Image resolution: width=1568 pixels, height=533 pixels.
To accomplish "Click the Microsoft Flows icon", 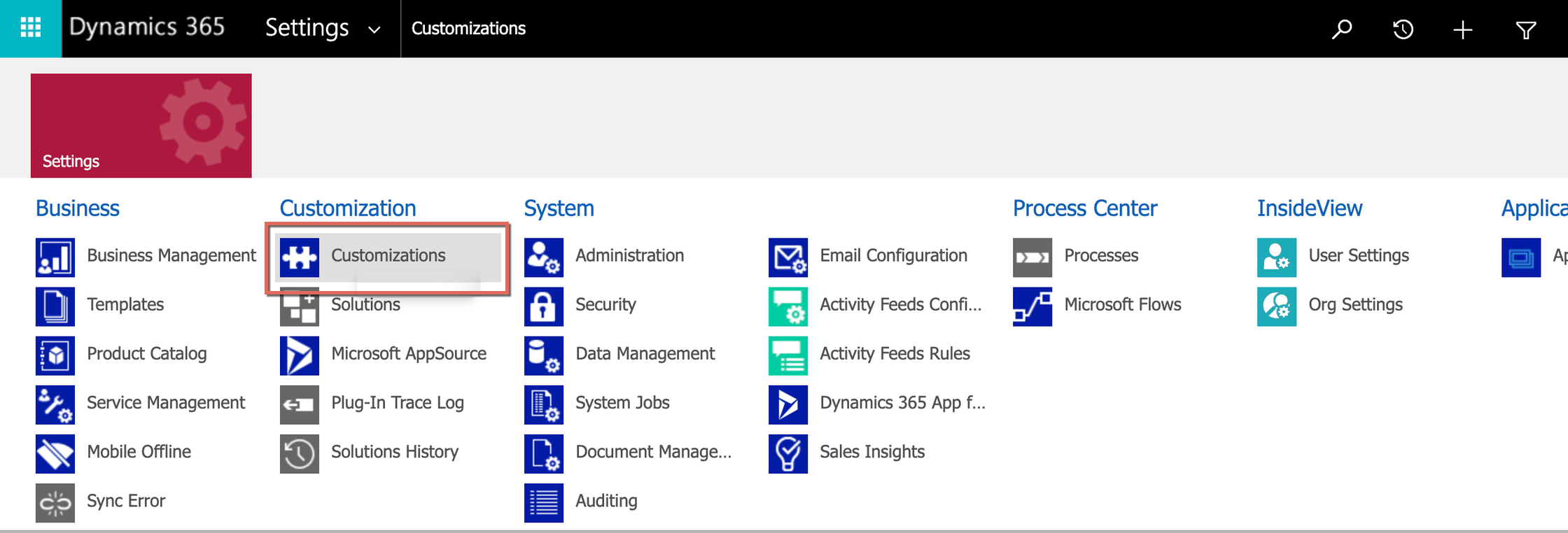I will [1032, 306].
